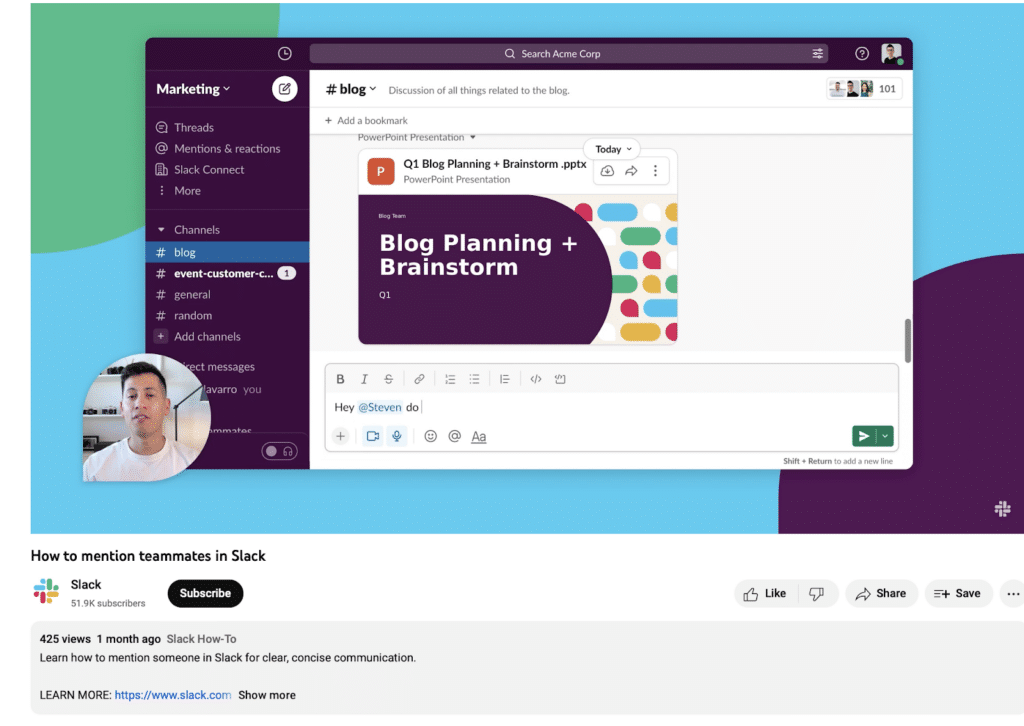The image size is (1024, 726).
Task: Open user profile avatar in Slack header
Action: [891, 54]
